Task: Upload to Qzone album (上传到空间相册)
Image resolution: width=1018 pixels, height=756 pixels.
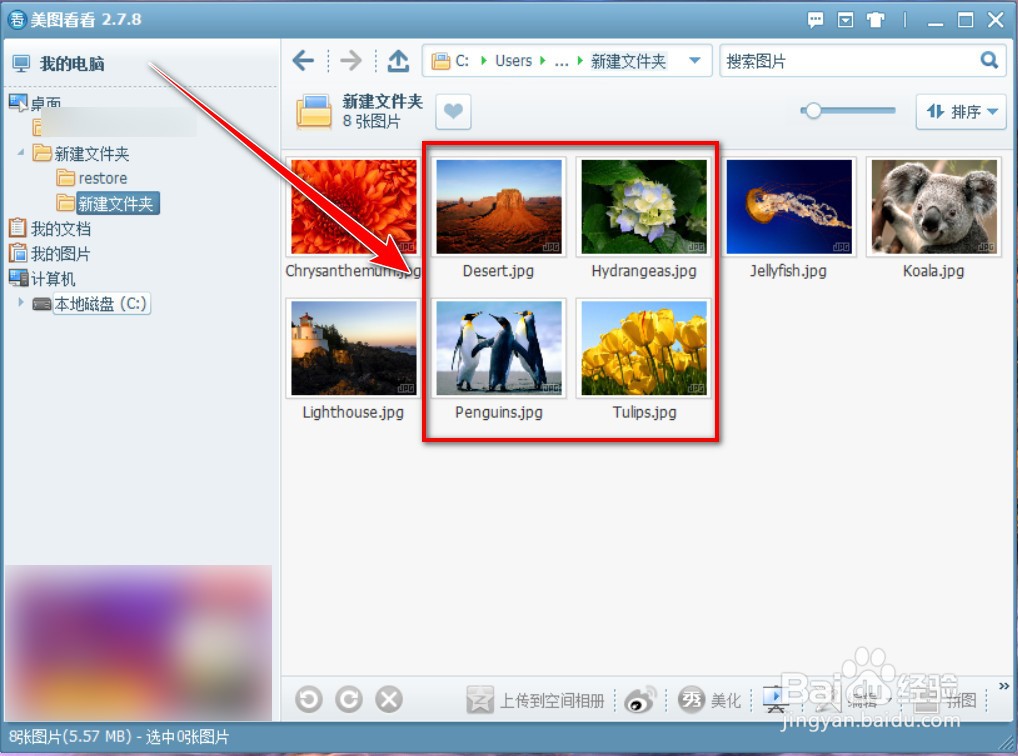Action: point(536,700)
